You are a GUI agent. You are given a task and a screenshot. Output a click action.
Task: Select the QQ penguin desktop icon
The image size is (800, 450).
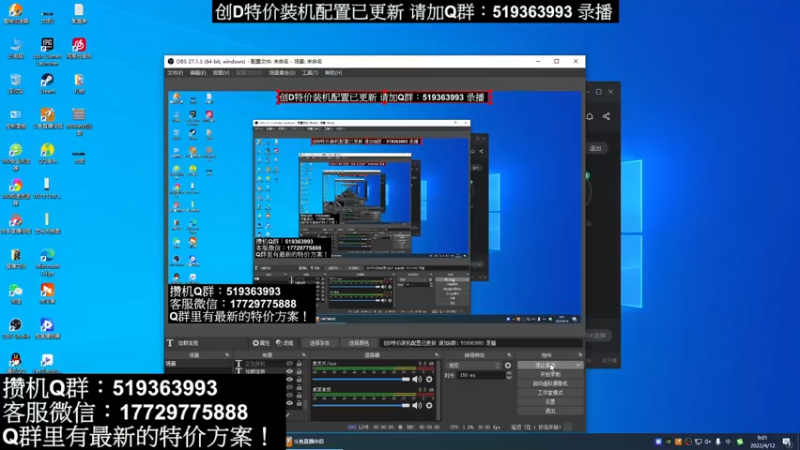coord(16,363)
